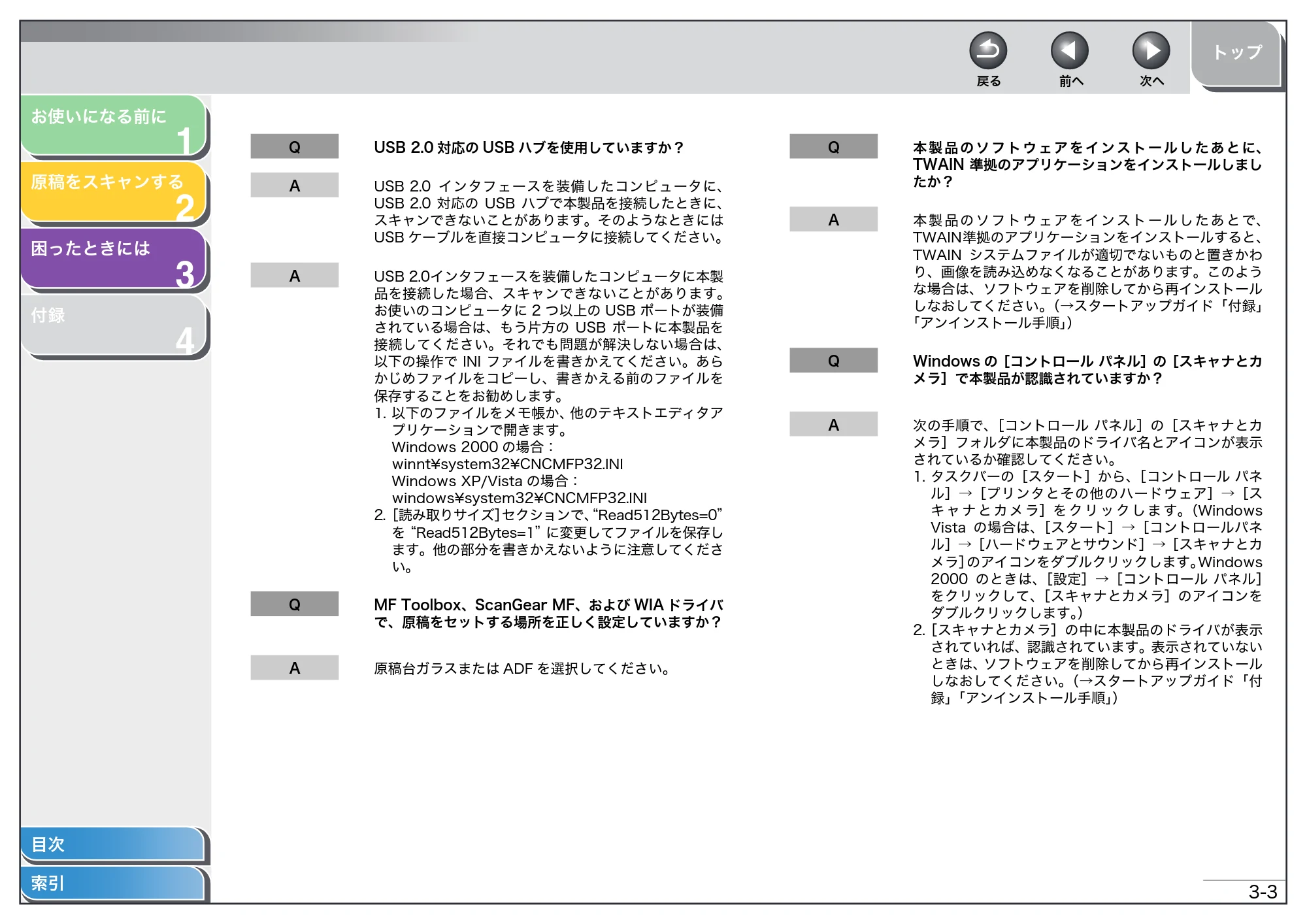
Task: Open the トップ tab
Action: click(x=1236, y=54)
